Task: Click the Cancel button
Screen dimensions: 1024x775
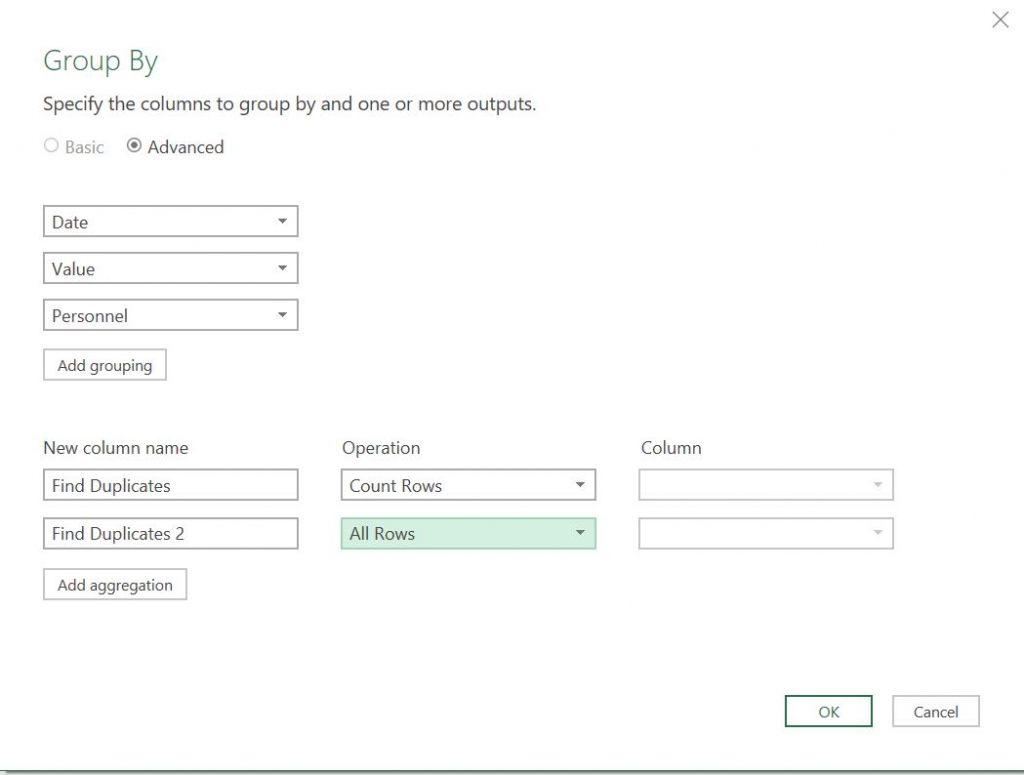Action: coord(936,712)
